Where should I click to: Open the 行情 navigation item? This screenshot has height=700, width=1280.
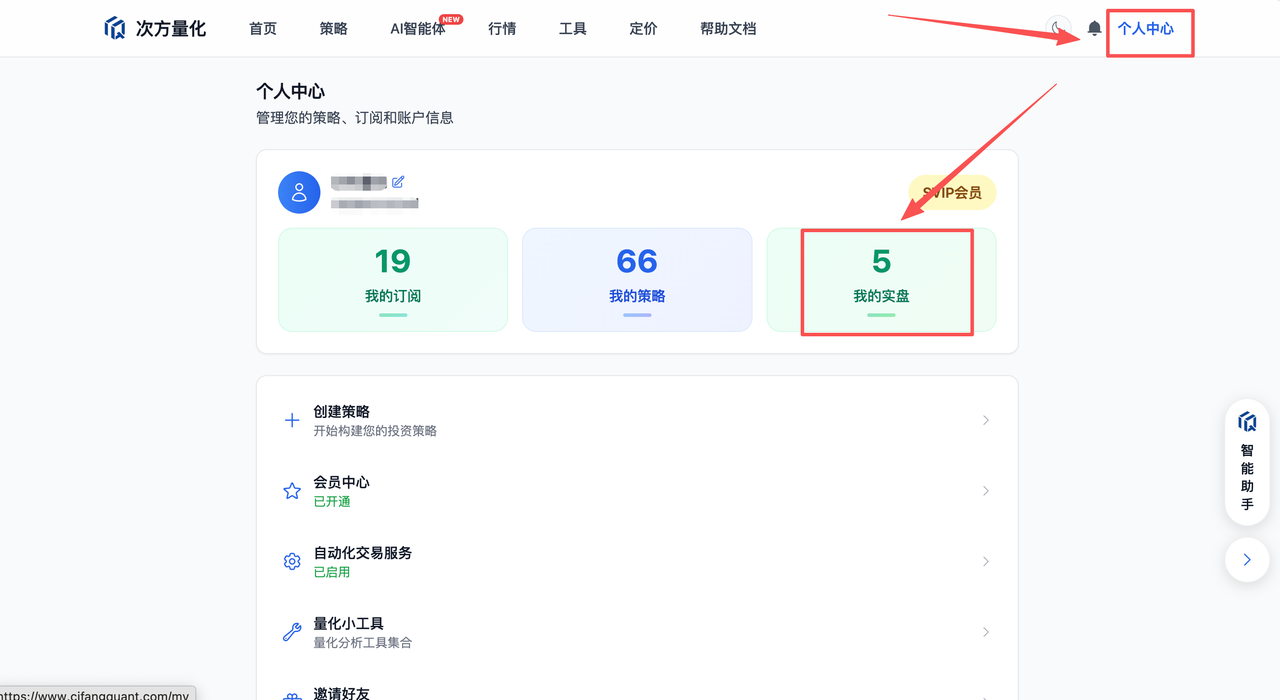502,29
